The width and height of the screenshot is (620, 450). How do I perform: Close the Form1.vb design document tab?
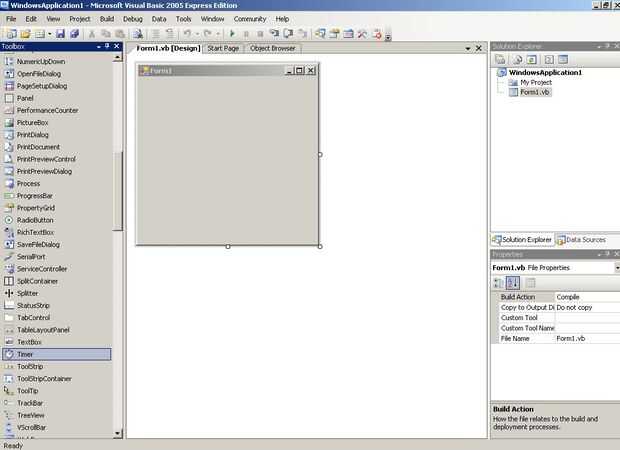[x=478, y=48]
